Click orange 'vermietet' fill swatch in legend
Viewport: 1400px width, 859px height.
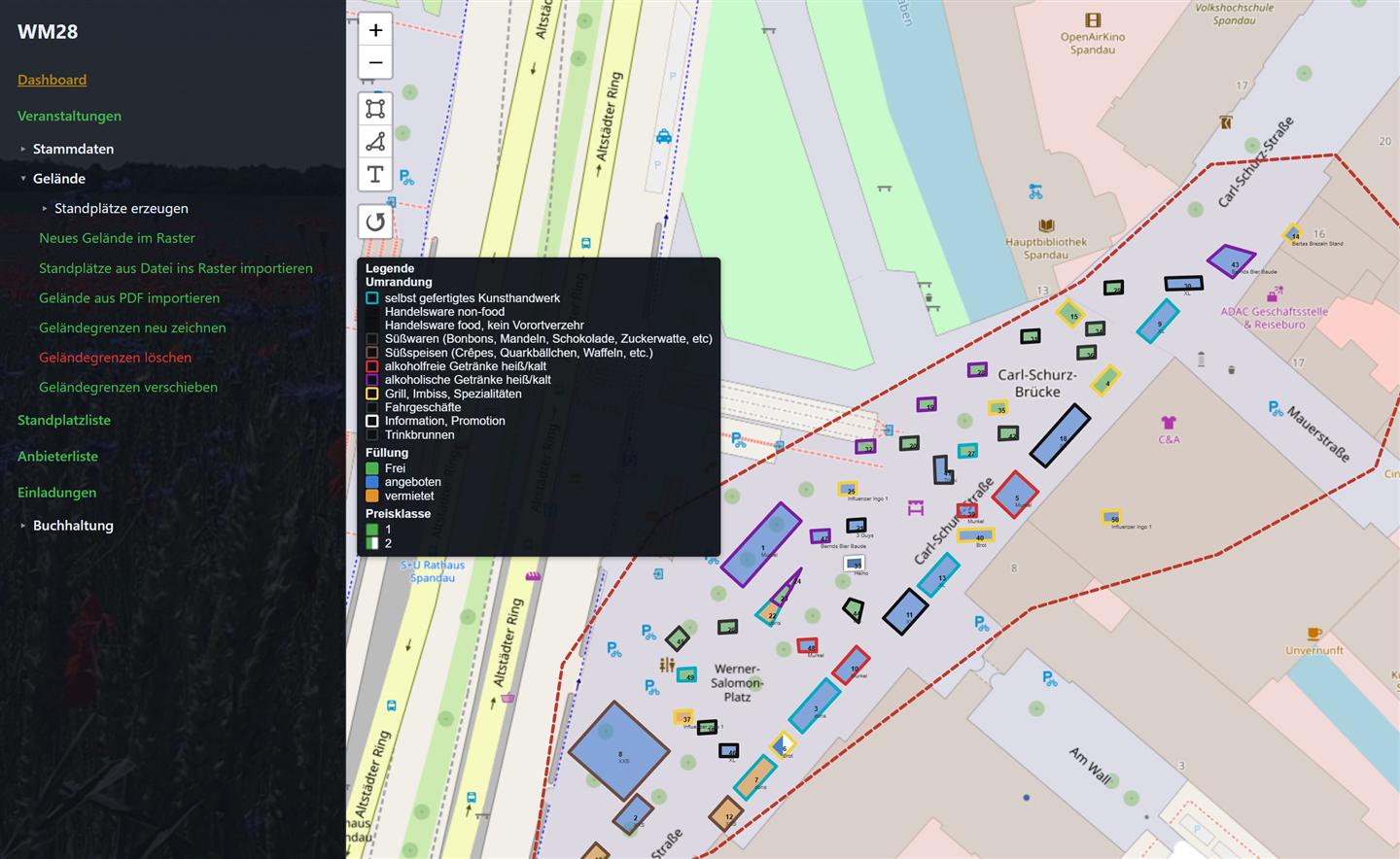pyautogui.click(x=372, y=496)
